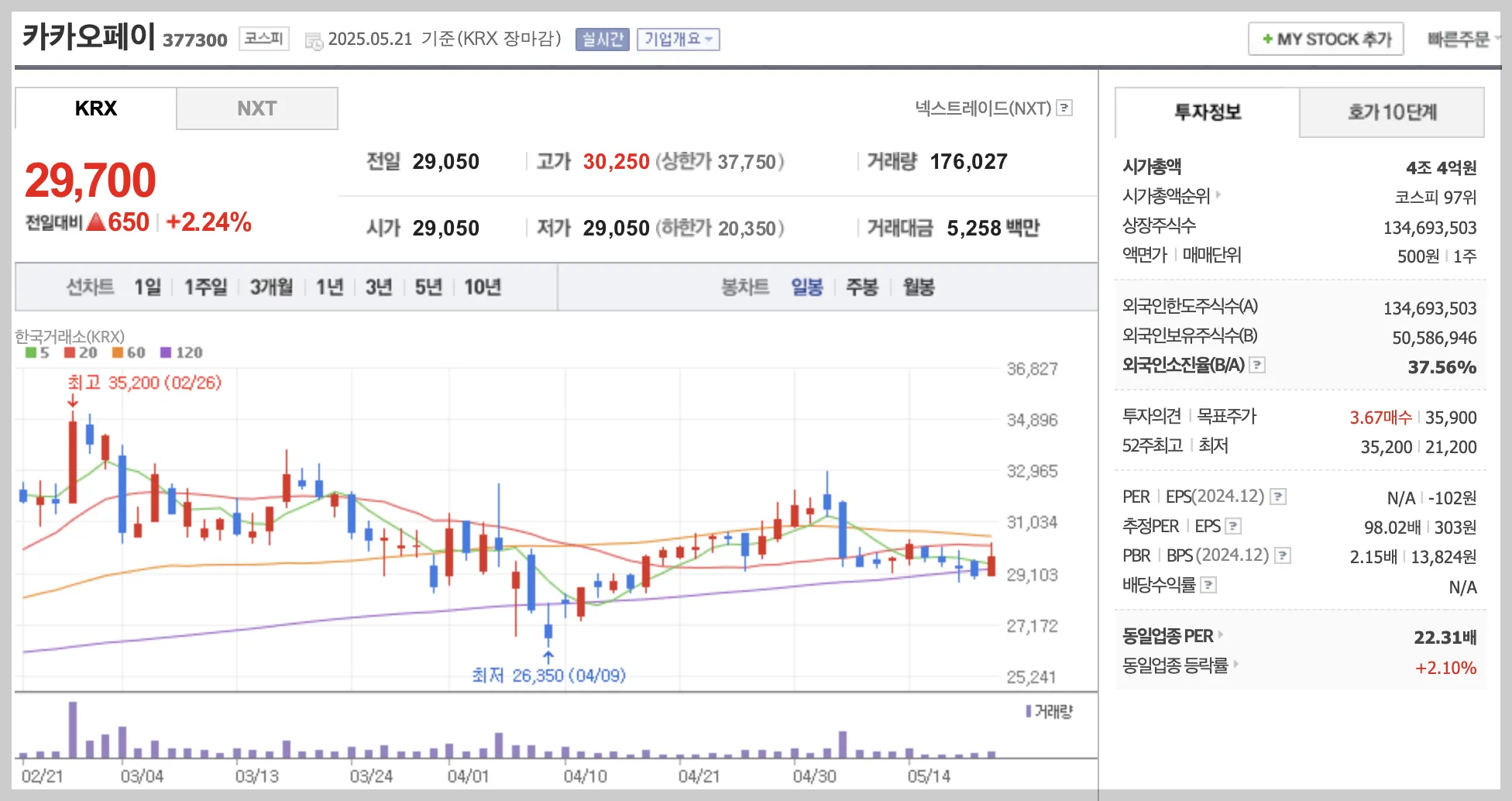The width and height of the screenshot is (1512, 801).
Task: Open the NXT help question-mark icon
Action: pos(1065,108)
